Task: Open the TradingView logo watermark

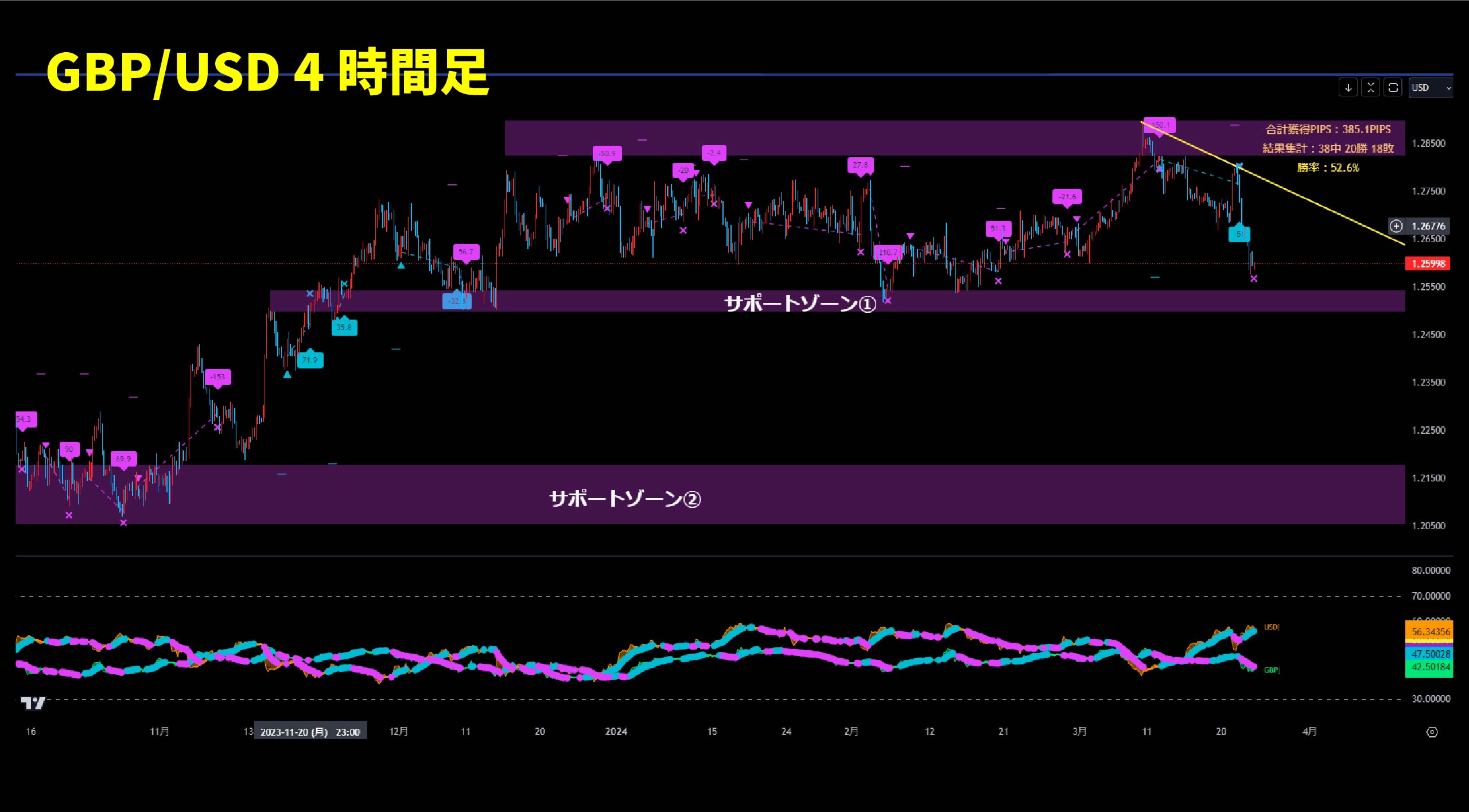Action: tap(33, 705)
